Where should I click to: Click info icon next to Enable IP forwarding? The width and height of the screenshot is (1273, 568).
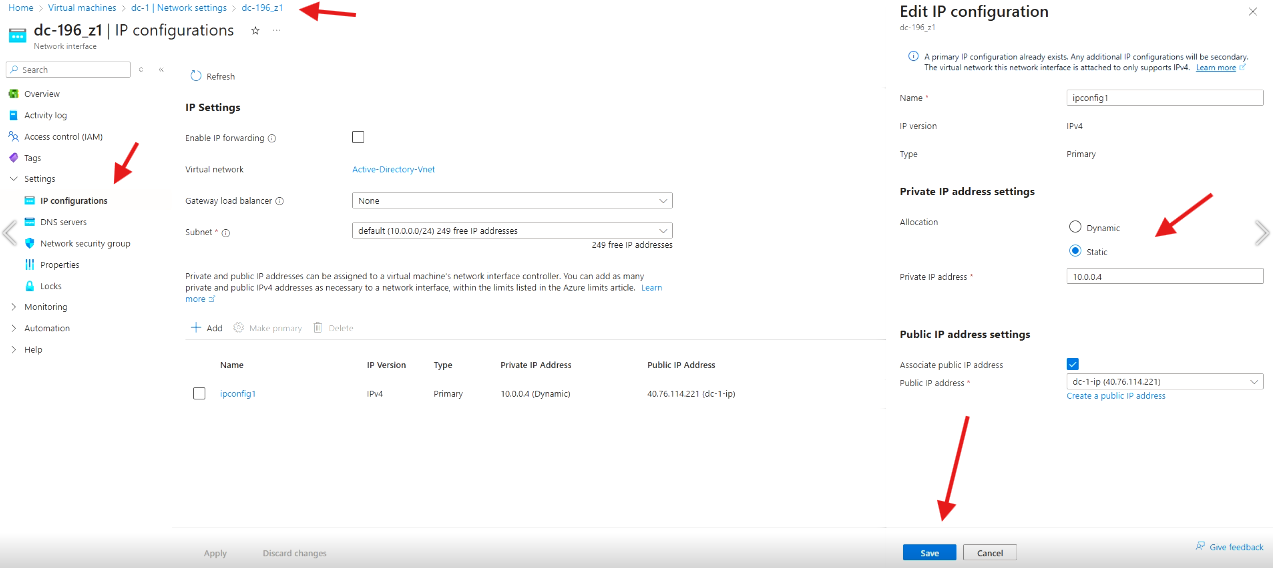[x=272, y=138]
